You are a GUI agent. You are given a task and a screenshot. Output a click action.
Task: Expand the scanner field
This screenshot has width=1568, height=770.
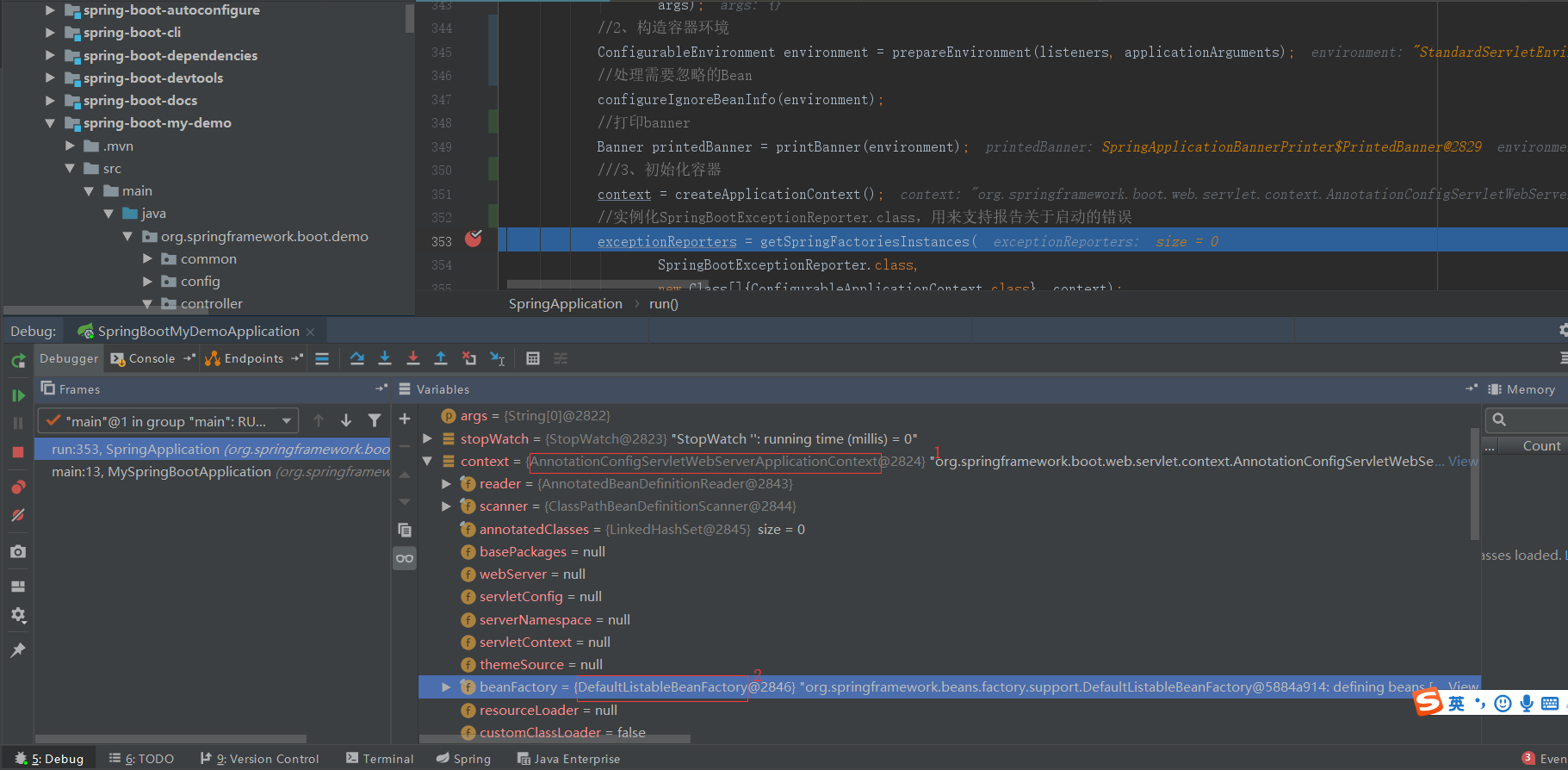[x=446, y=506]
